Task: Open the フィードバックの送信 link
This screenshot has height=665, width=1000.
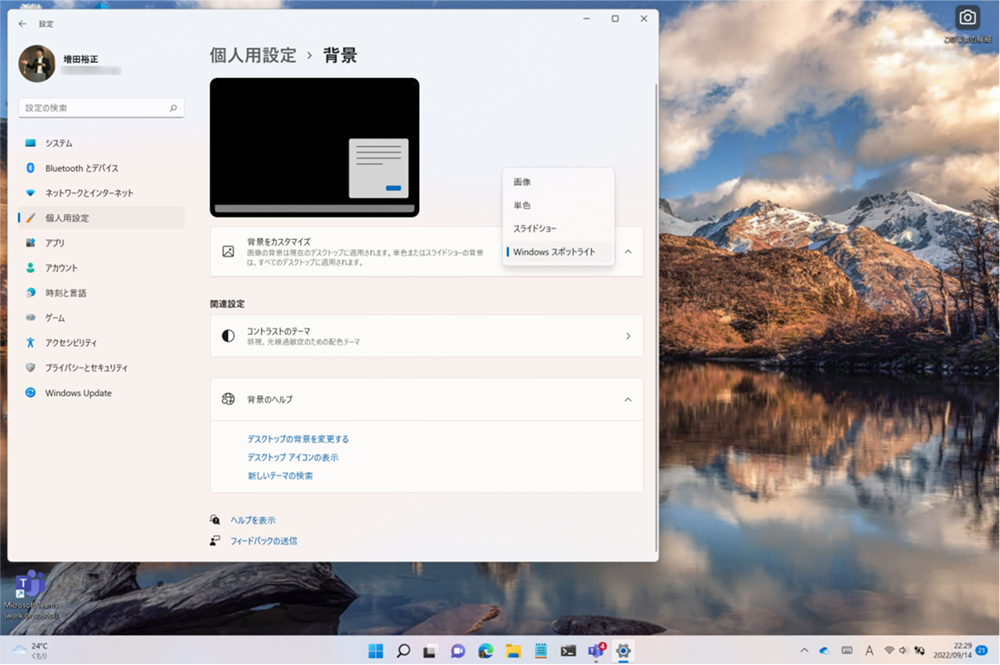Action: tap(263, 541)
